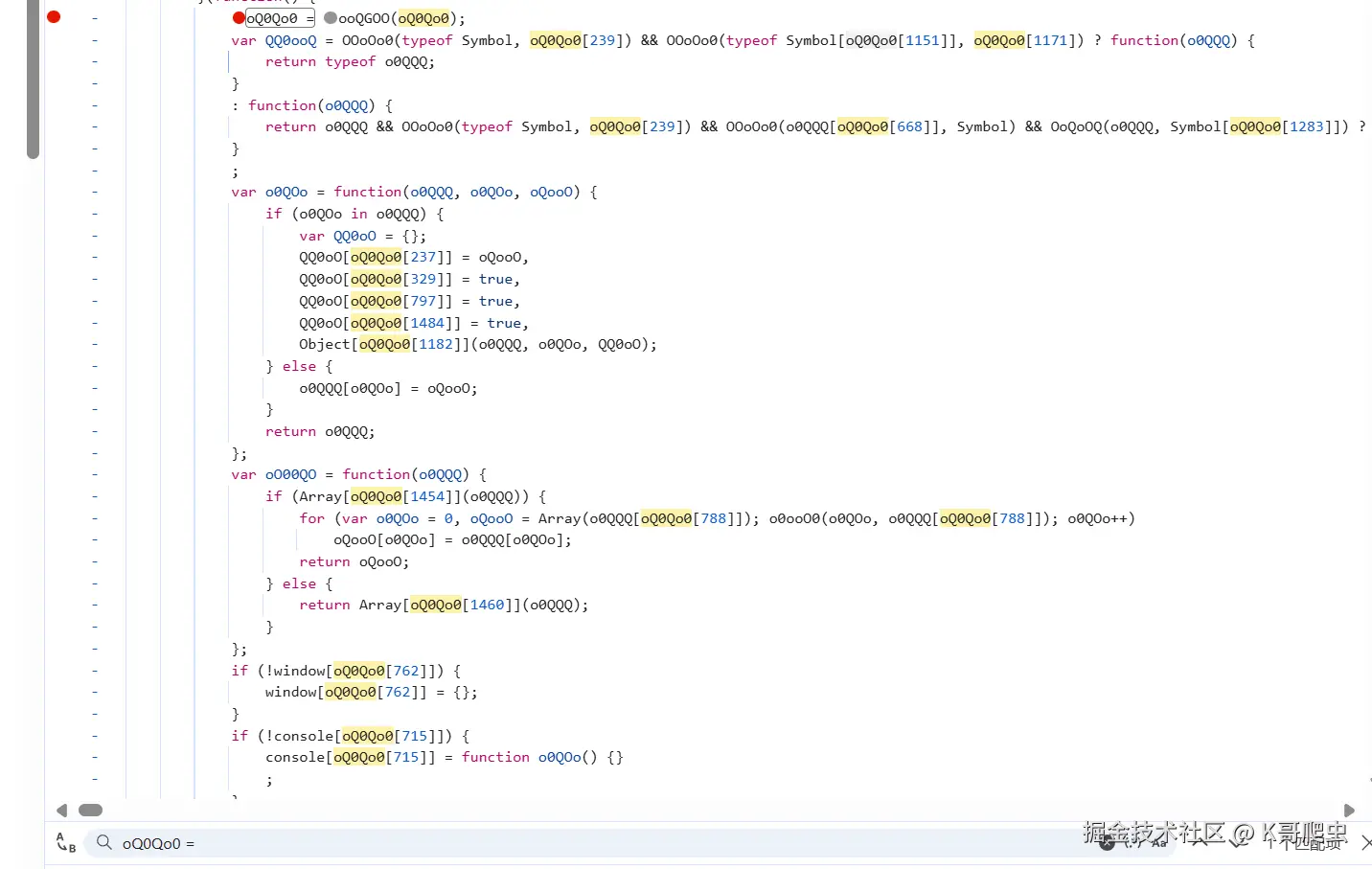Viewport: 1372px width, 869px height.
Task: Set breakpoint on gutter dash of "if (!console" line
Action: click(x=95, y=736)
